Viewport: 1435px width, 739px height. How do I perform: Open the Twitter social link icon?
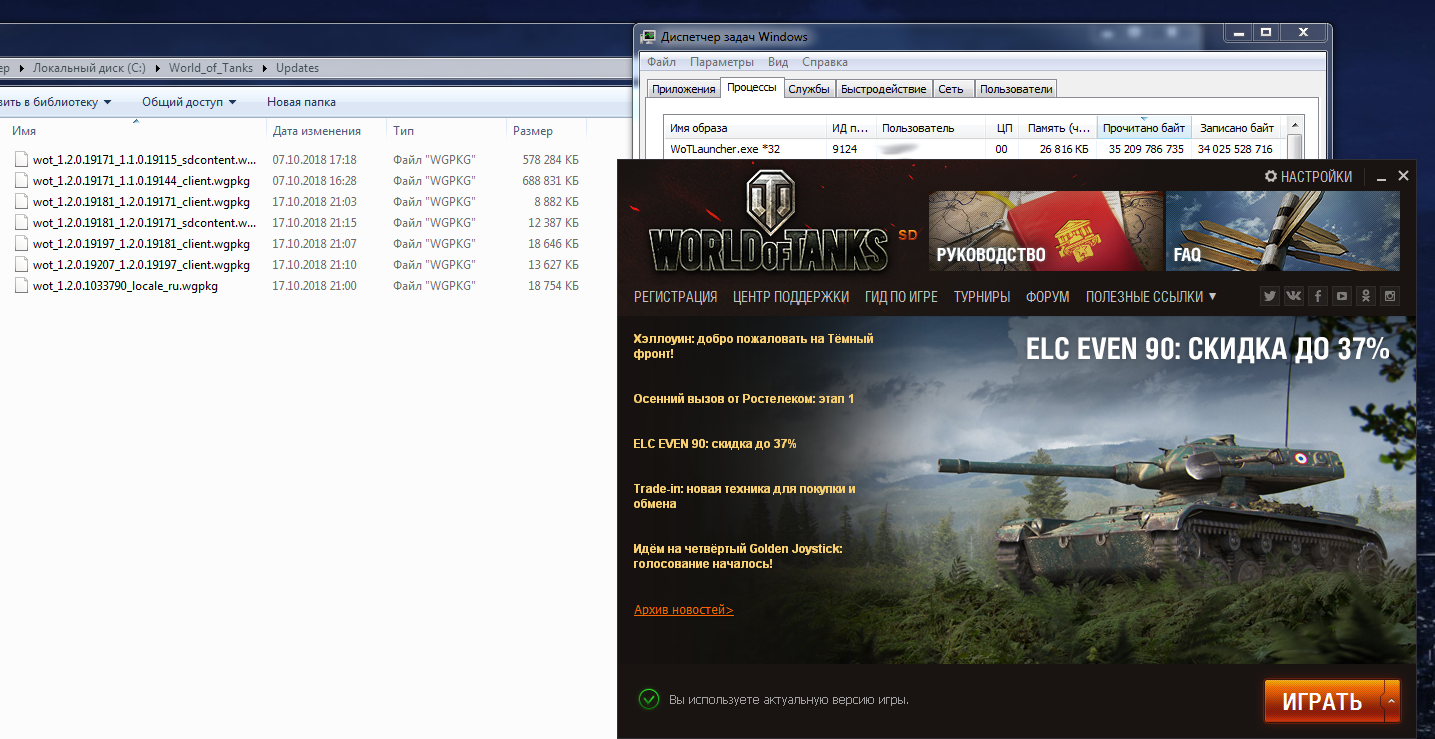1269,296
